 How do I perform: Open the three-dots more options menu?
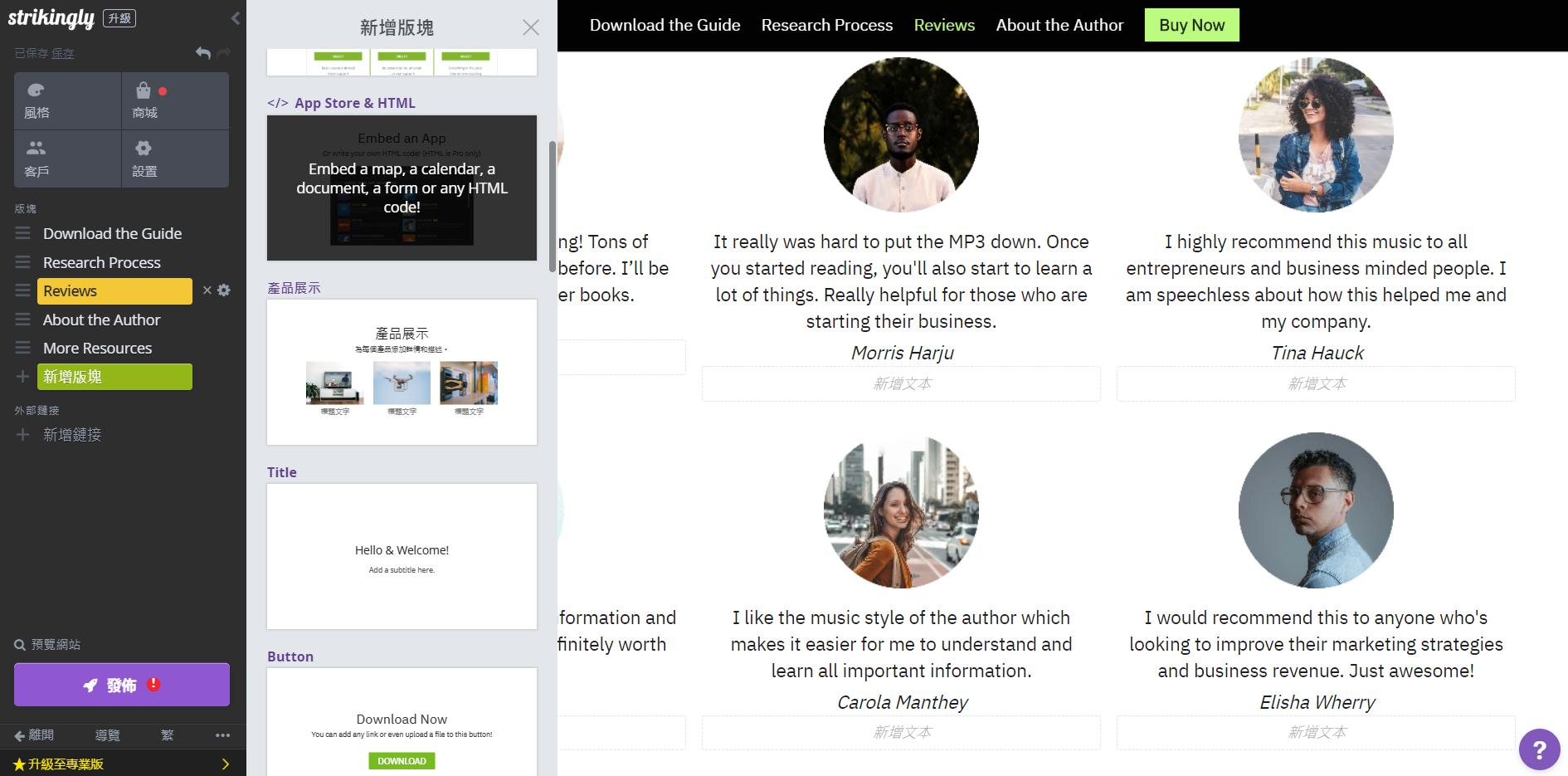pos(222,735)
